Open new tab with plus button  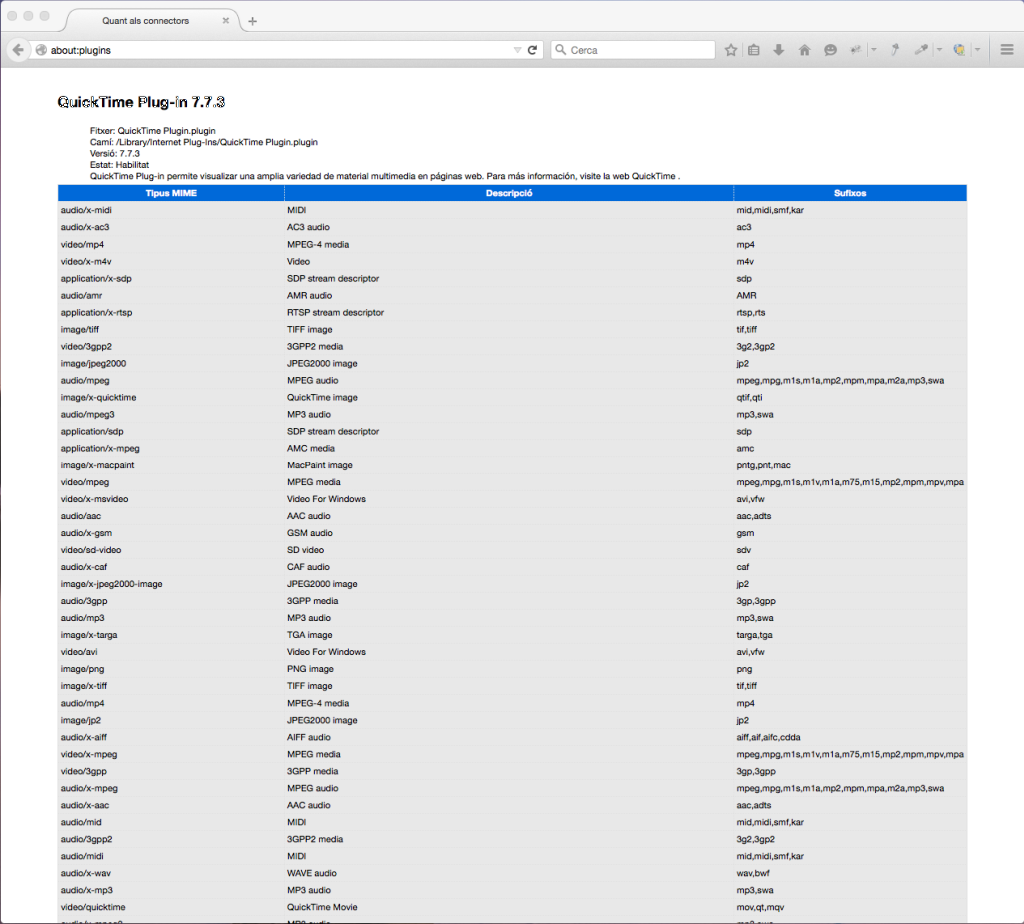click(252, 21)
